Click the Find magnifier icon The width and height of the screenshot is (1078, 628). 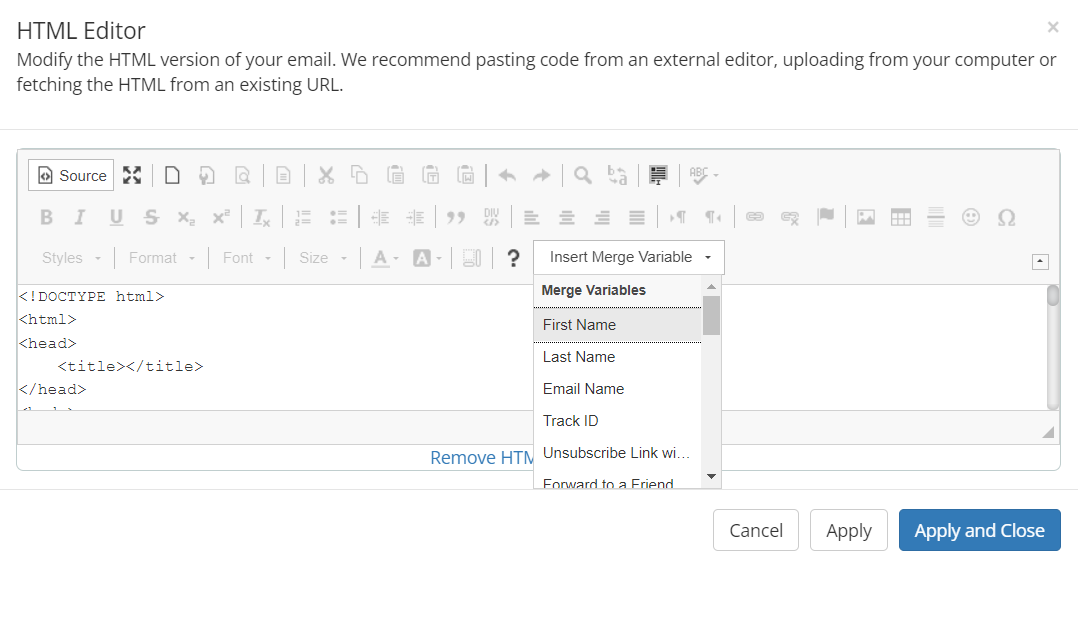click(x=582, y=175)
